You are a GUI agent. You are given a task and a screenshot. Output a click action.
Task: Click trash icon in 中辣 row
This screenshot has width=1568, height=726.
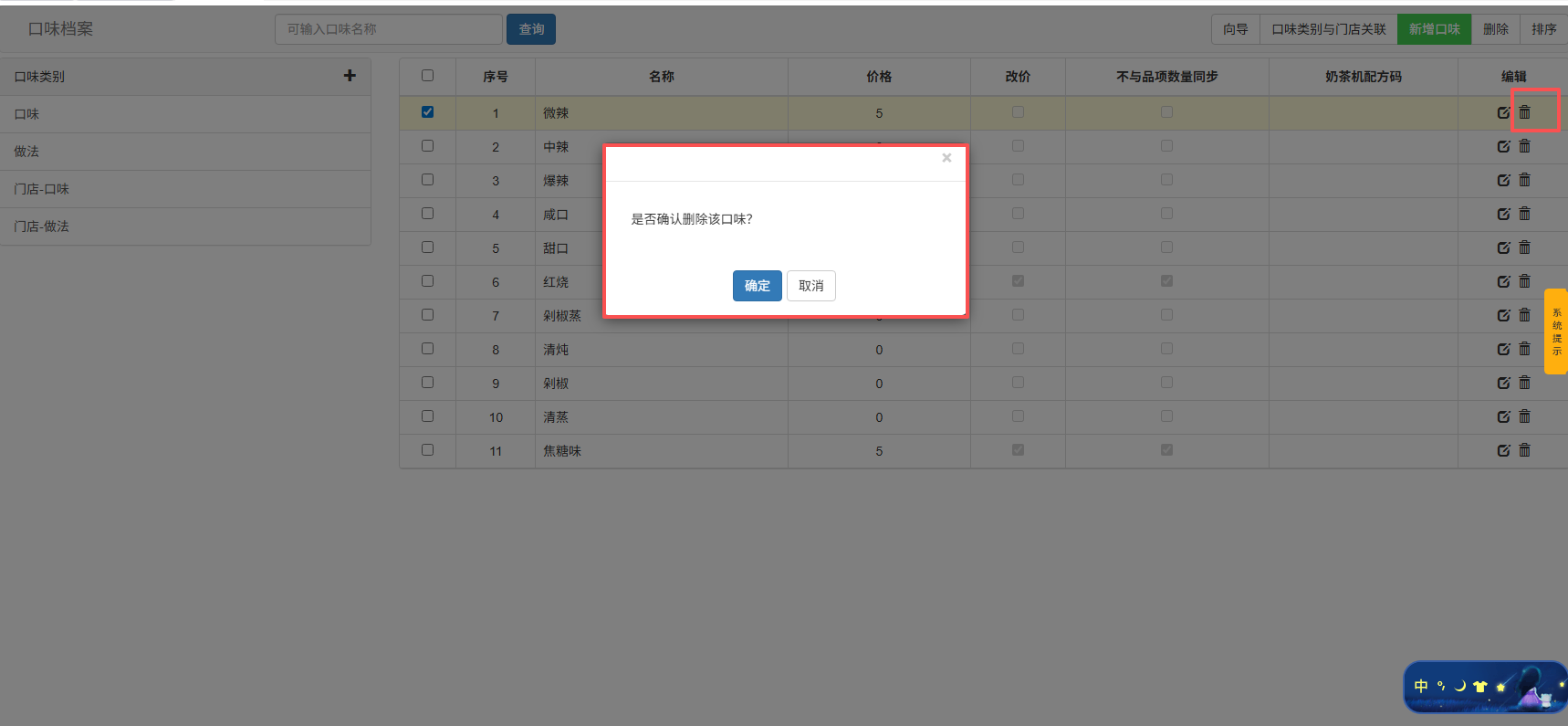(x=1524, y=146)
